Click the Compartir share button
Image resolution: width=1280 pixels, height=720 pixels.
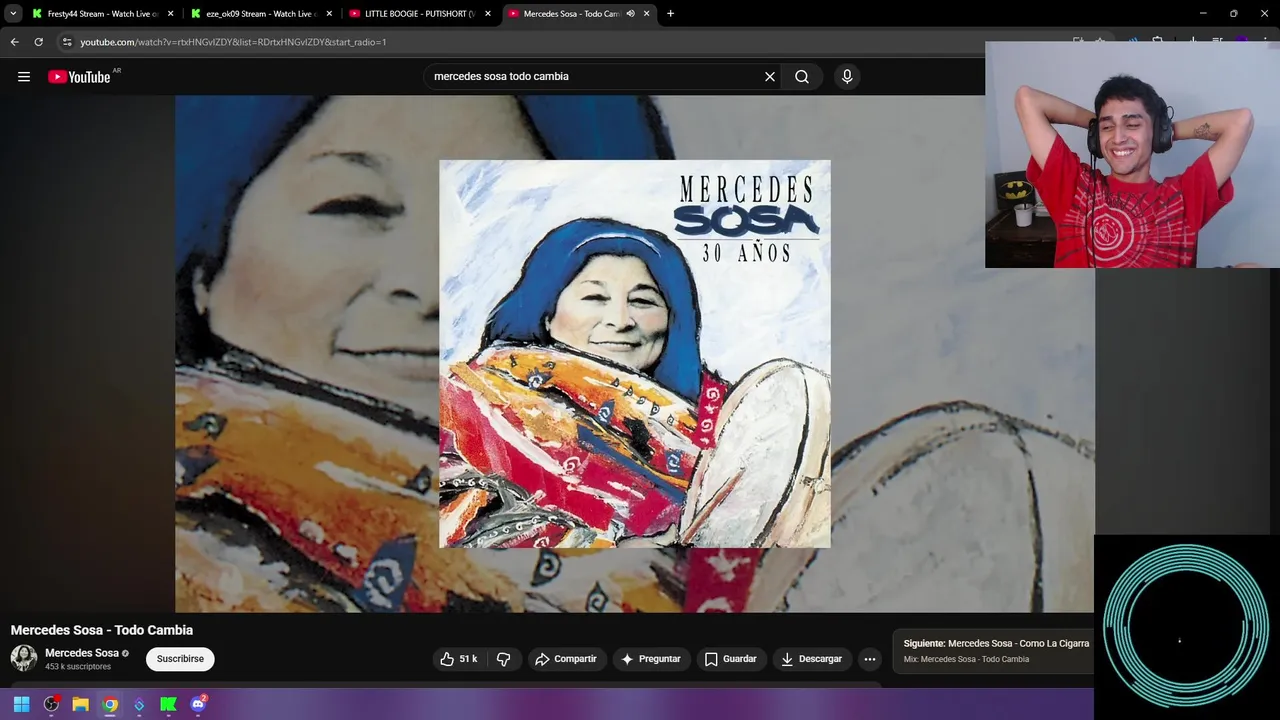click(x=566, y=659)
